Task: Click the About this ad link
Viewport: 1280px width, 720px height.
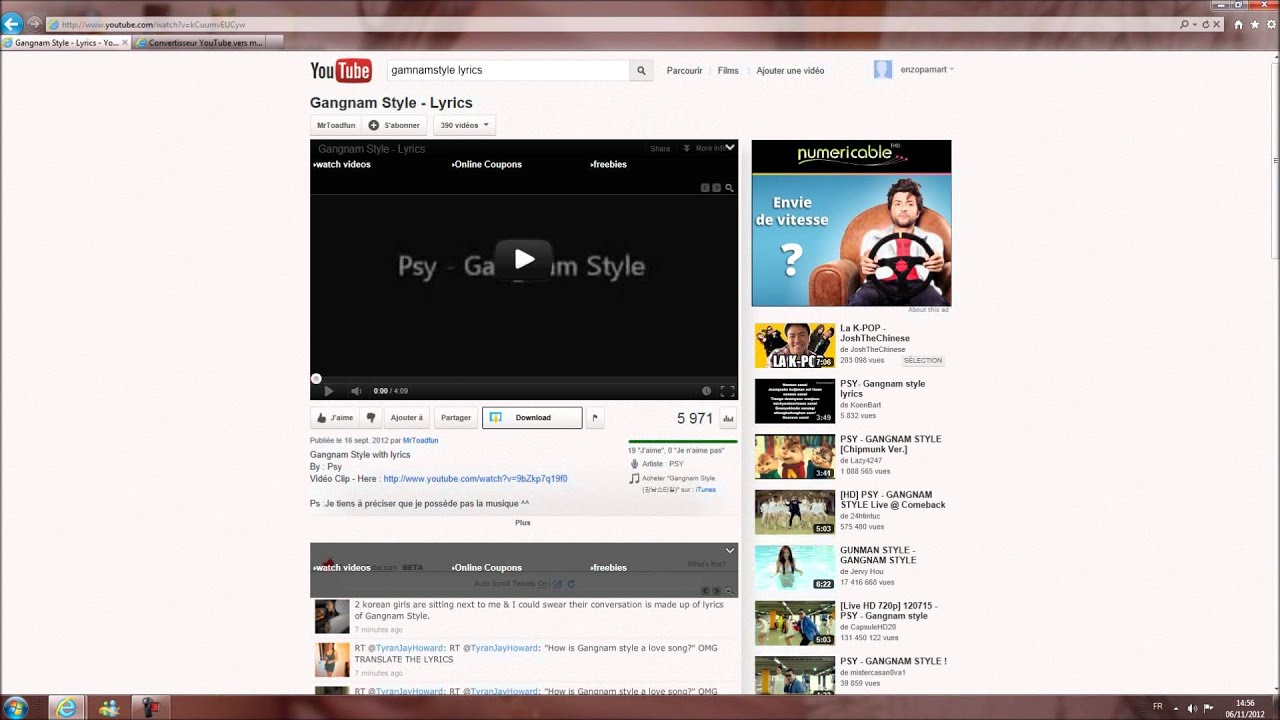Action: tap(928, 310)
